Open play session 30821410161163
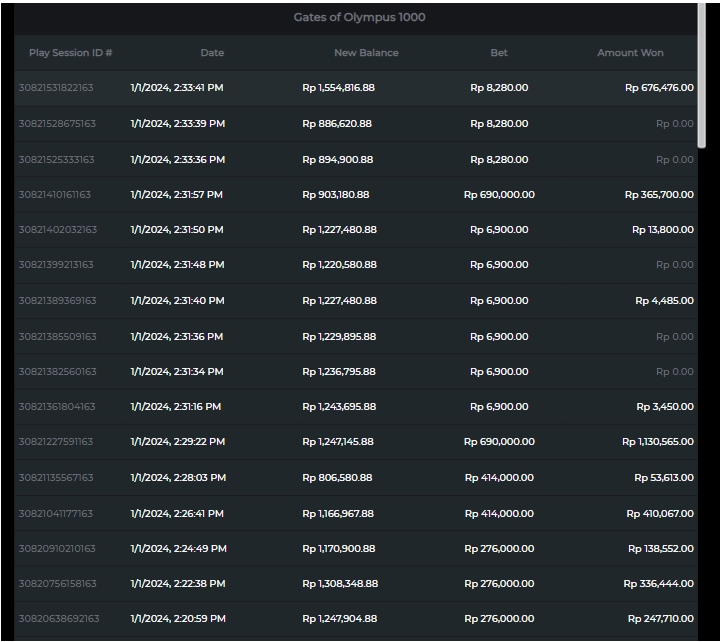Screen dimensions: 720x642 pyautogui.click(x=54, y=195)
